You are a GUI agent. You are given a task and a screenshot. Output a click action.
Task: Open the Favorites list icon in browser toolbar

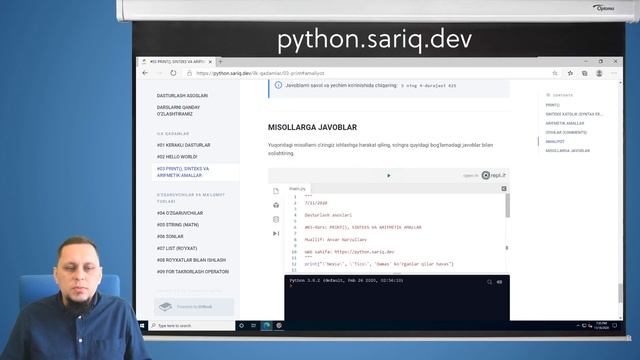point(570,73)
